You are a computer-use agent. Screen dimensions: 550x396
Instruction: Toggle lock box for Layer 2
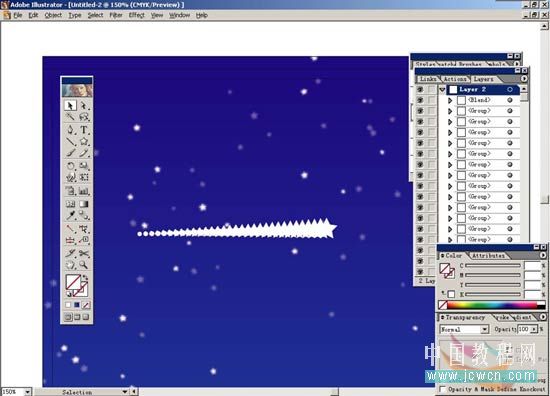(x=431, y=89)
